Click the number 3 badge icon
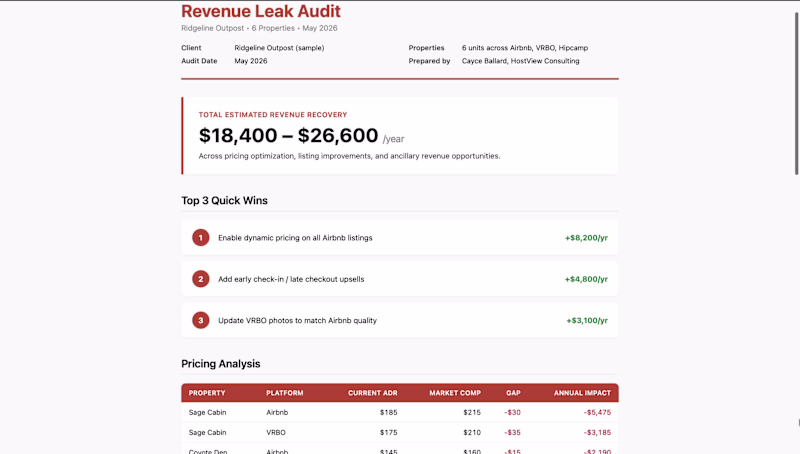Screen dimensions: 800x454 tap(201, 320)
